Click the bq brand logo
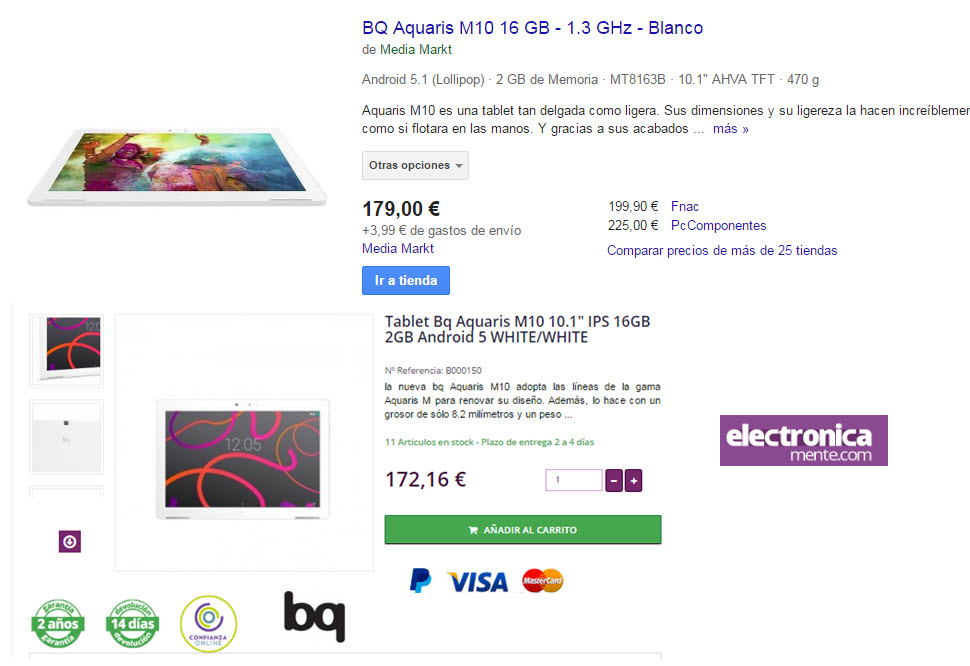970x666 pixels. (314, 617)
